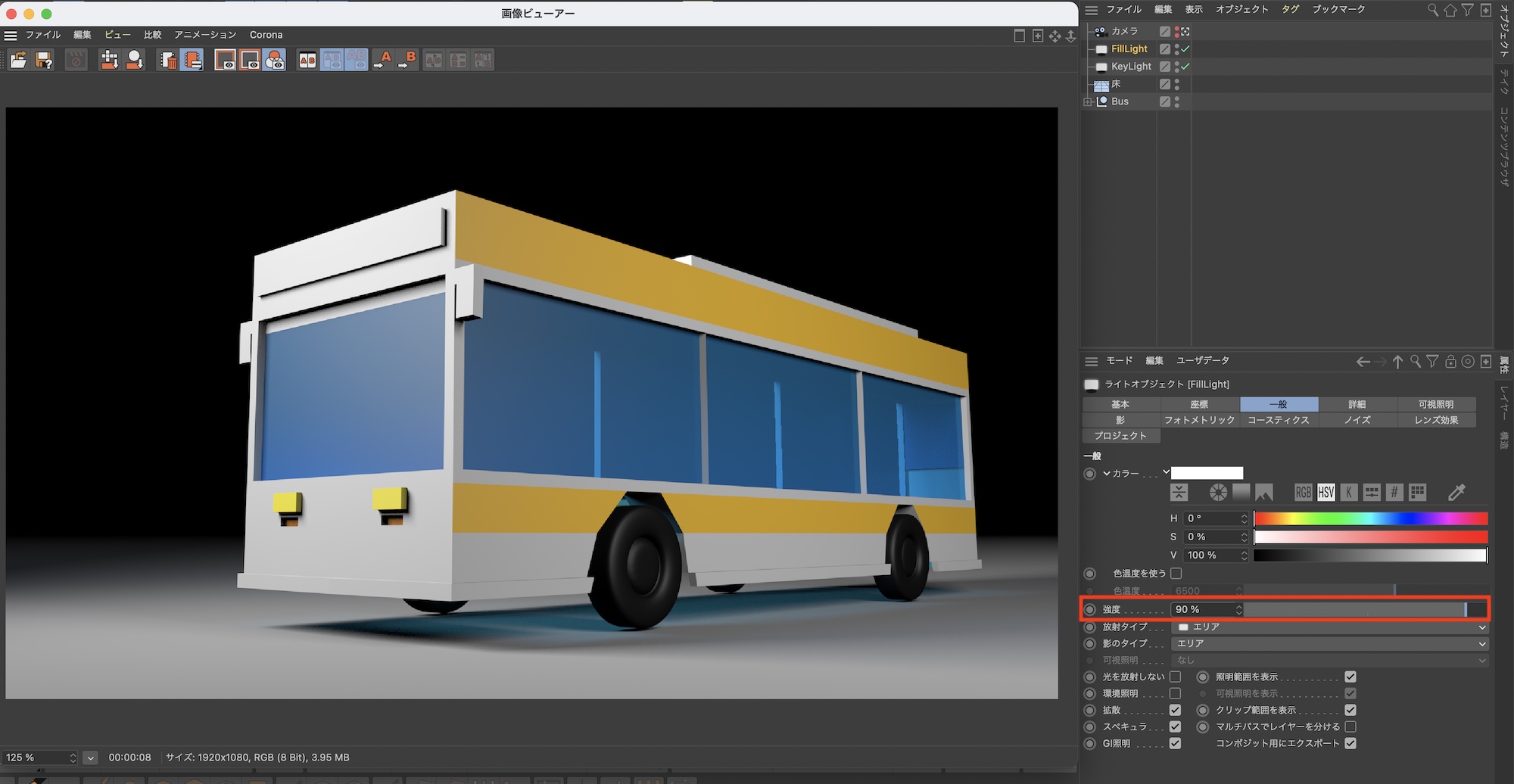Switch color mode to RGB

coord(1303,493)
